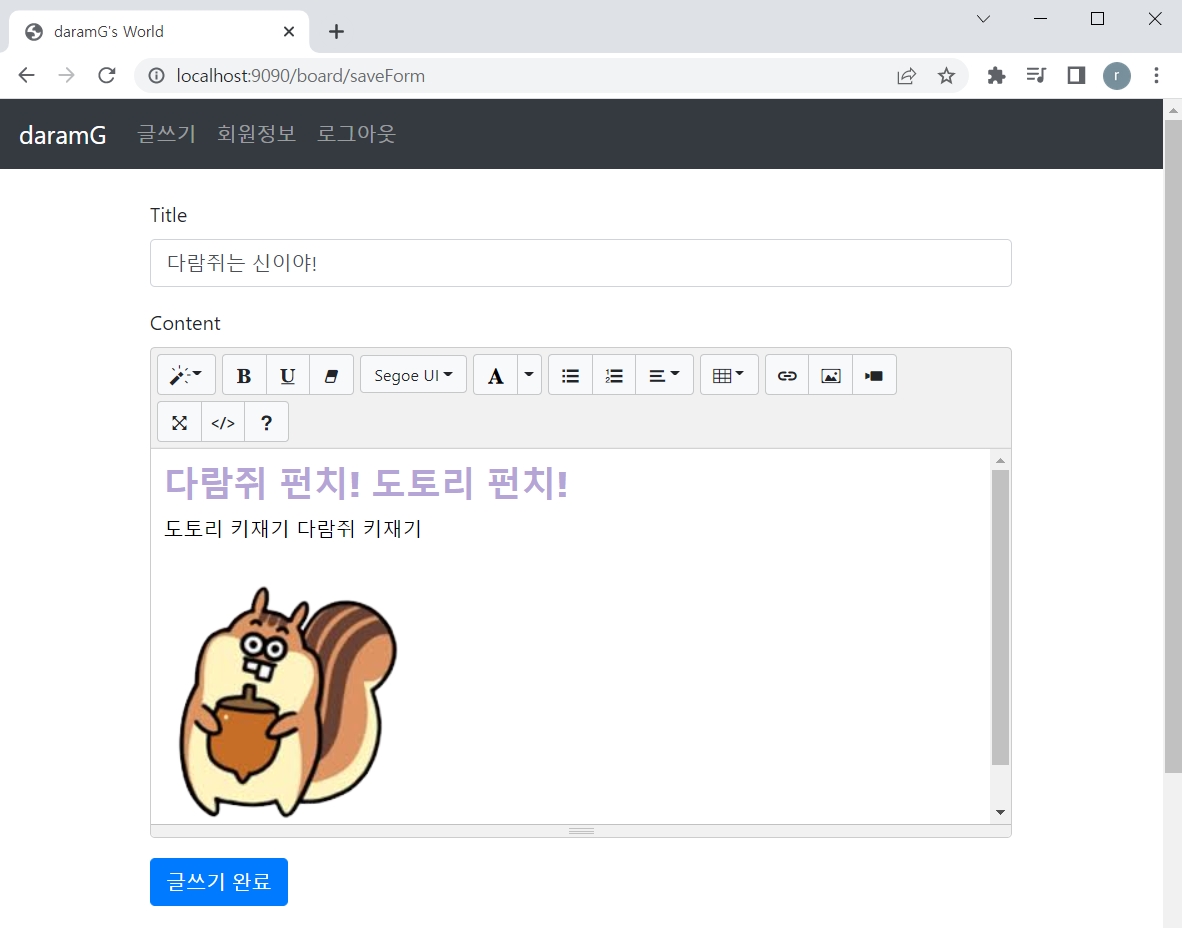
Task: Click the insert picture icon
Action: [x=831, y=375]
